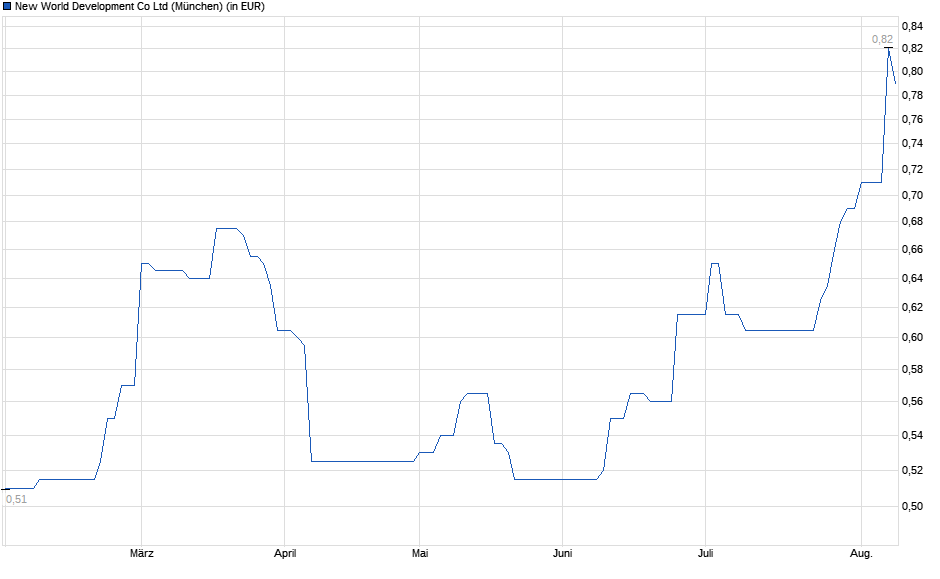Click the 0,80 y-axis value
This screenshot has width=940, height=579.
pos(912,71)
